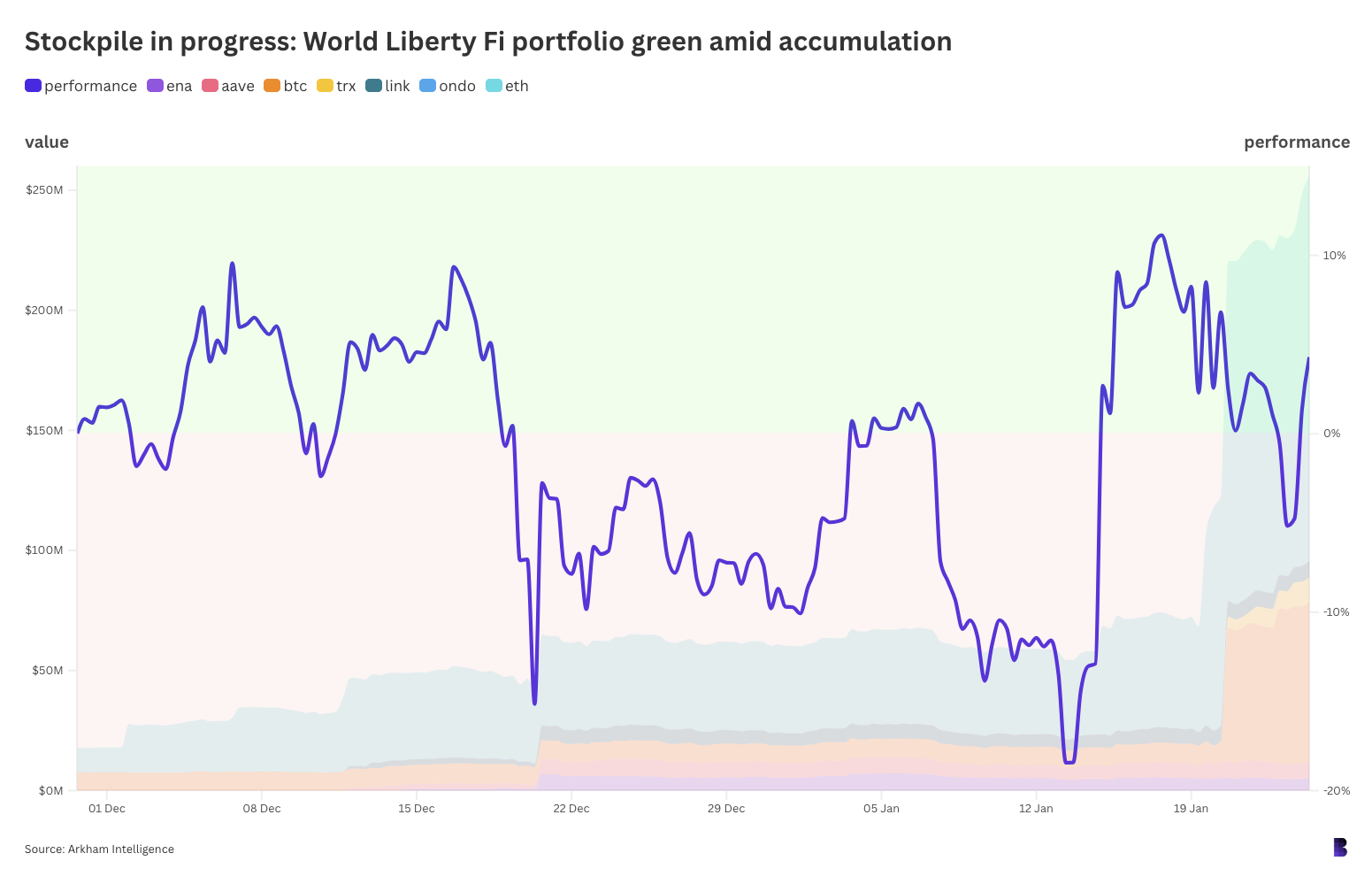Toggle the performance series legend label
Image resolution: width=1372 pixels, height=884 pixels.
(90, 86)
